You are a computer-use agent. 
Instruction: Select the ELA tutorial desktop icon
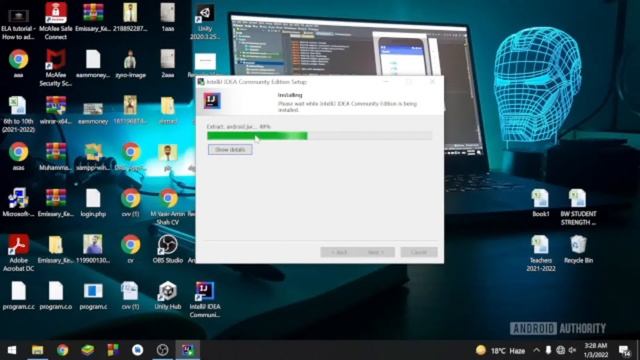tap(18, 25)
